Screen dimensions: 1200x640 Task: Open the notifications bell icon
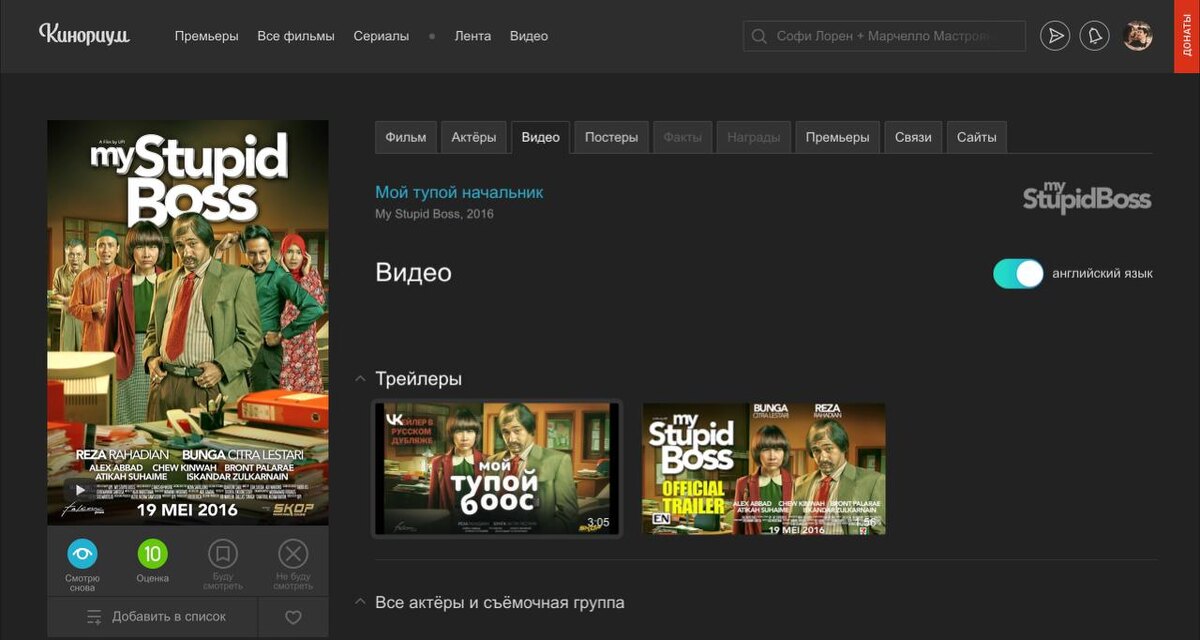tap(1095, 36)
